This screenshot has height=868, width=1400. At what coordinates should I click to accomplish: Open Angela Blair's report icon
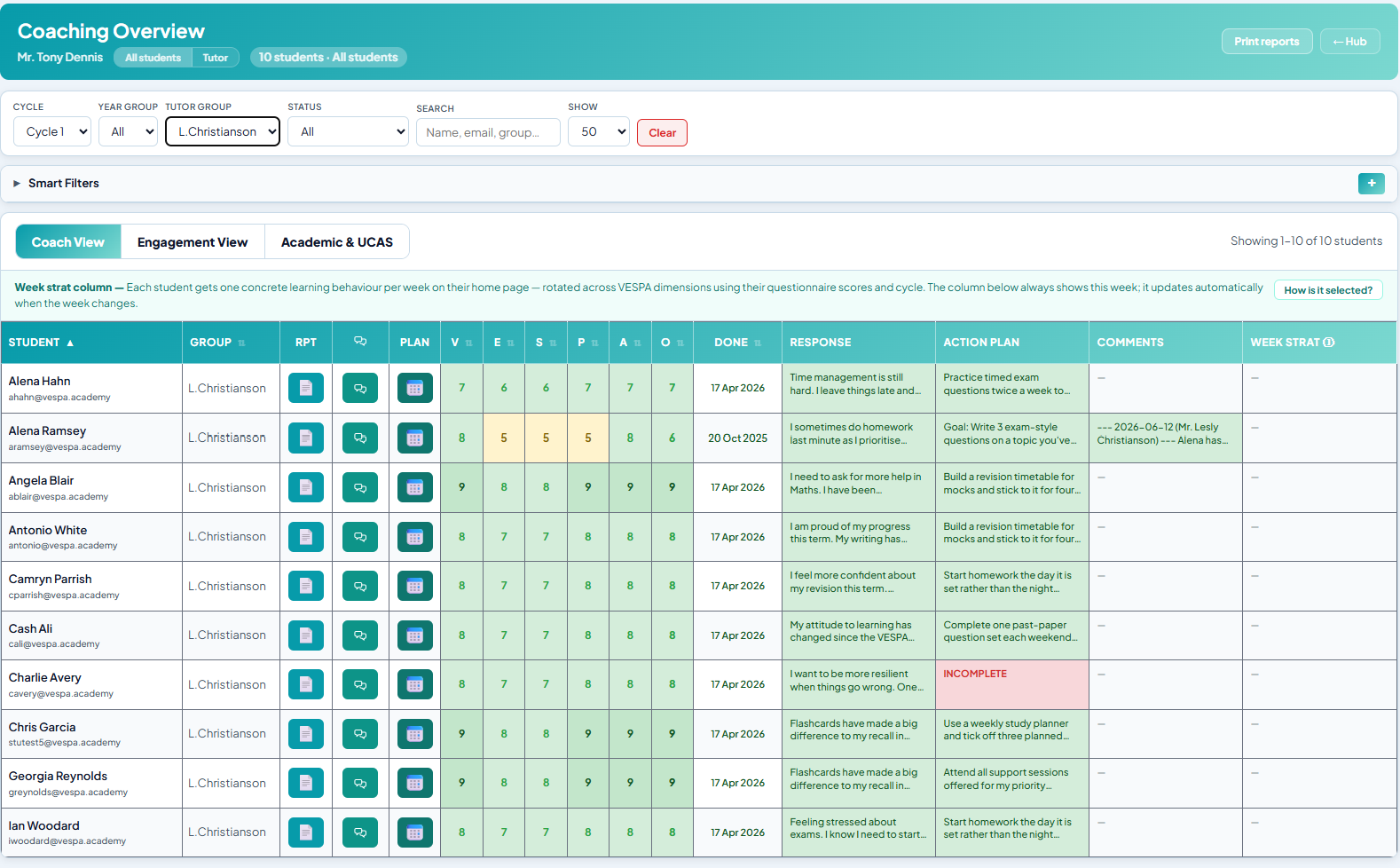click(x=306, y=487)
